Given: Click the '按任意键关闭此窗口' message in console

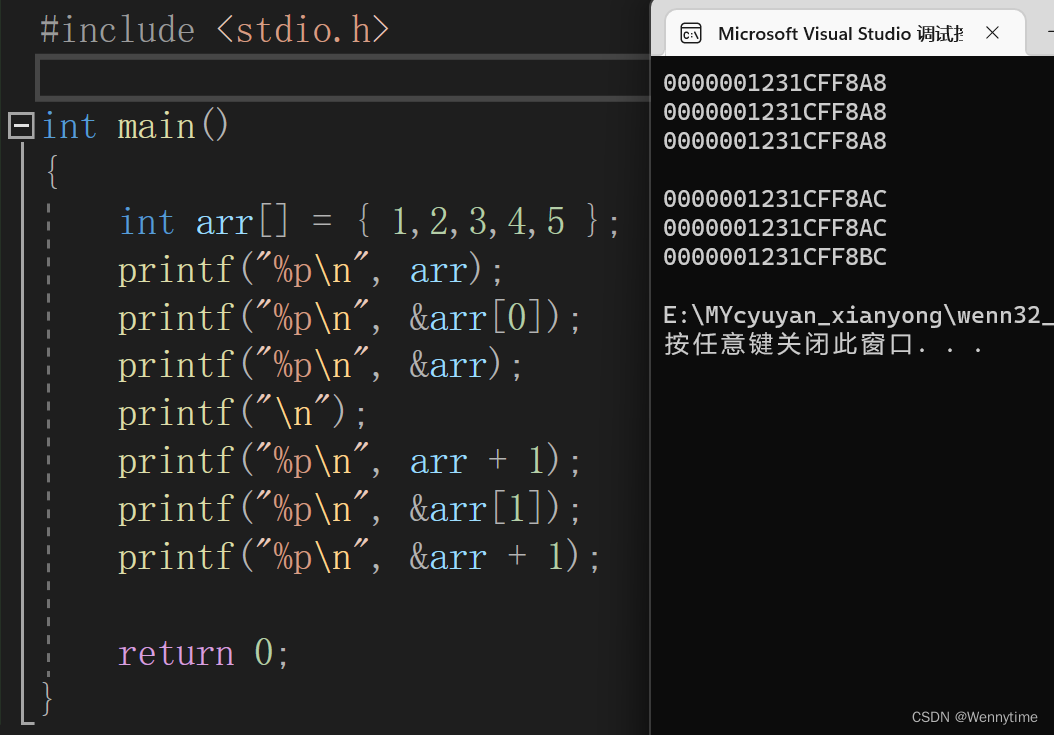Looking at the screenshot, I should 823,344.
